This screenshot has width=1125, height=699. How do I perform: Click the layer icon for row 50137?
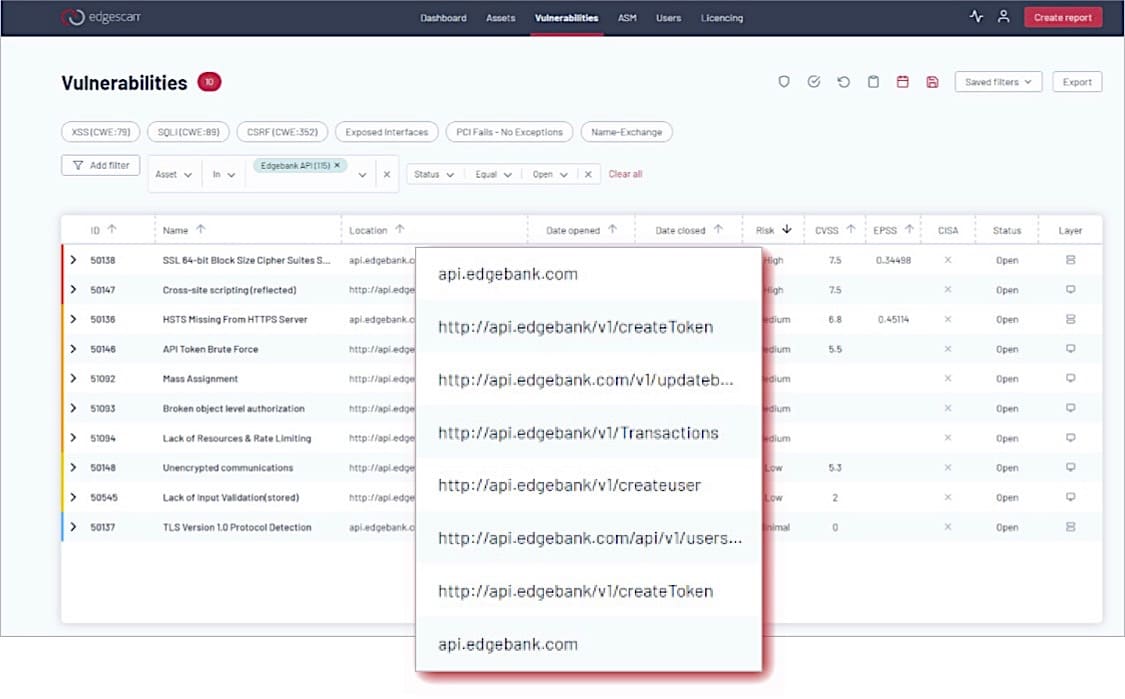click(1070, 527)
